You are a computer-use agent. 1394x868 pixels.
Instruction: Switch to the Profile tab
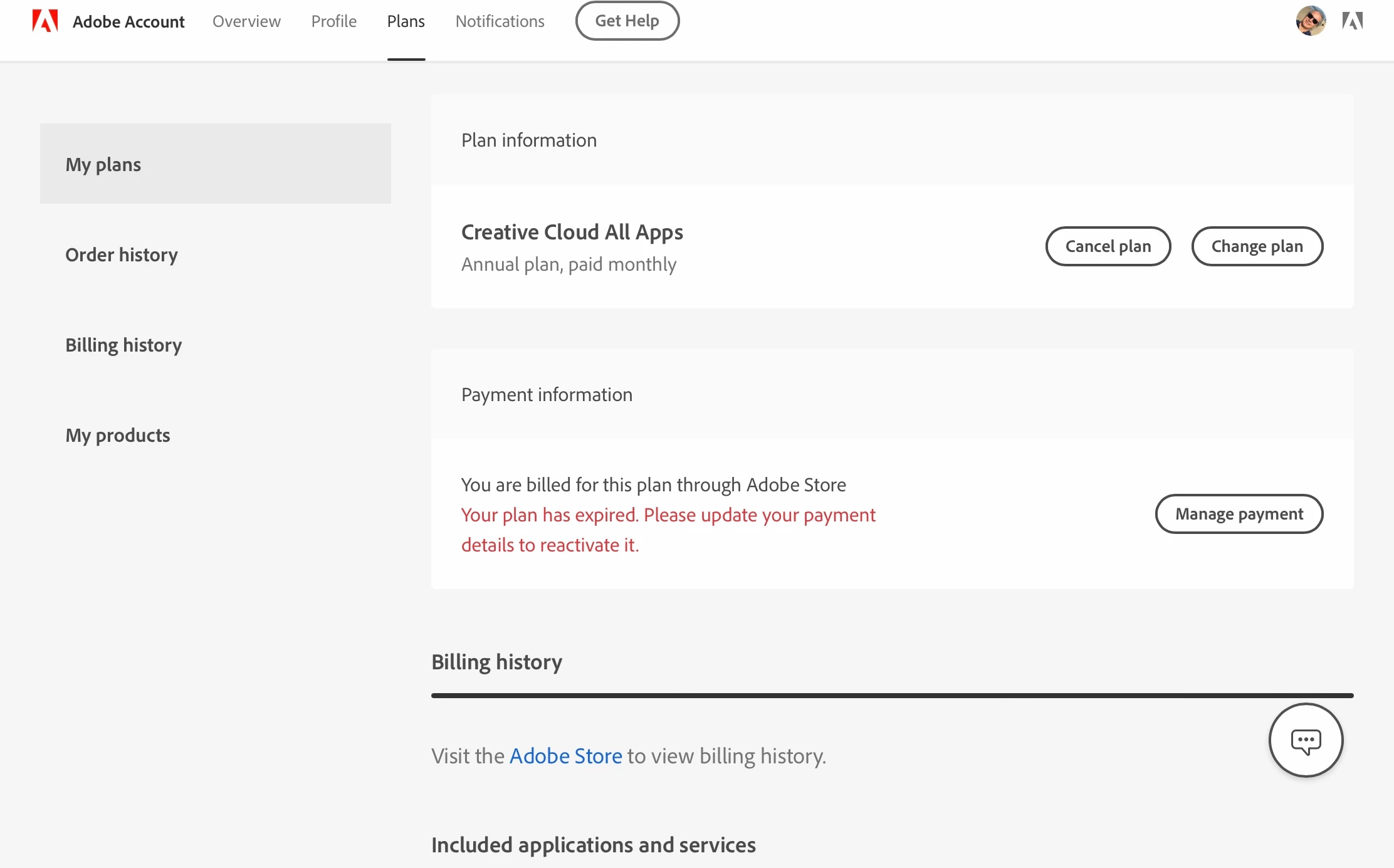pos(333,21)
